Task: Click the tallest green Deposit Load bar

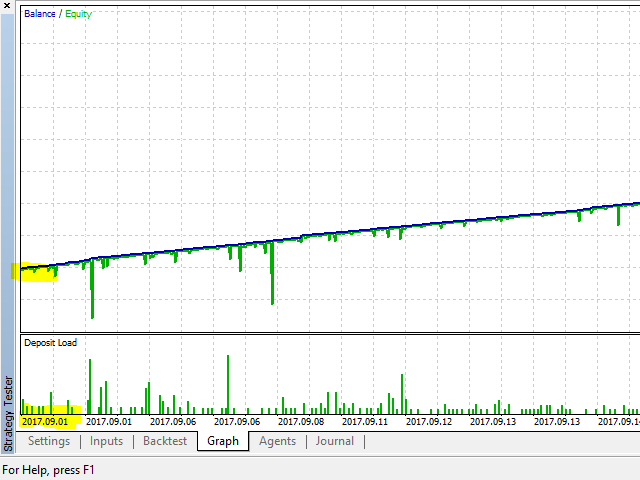Action: click(228, 383)
